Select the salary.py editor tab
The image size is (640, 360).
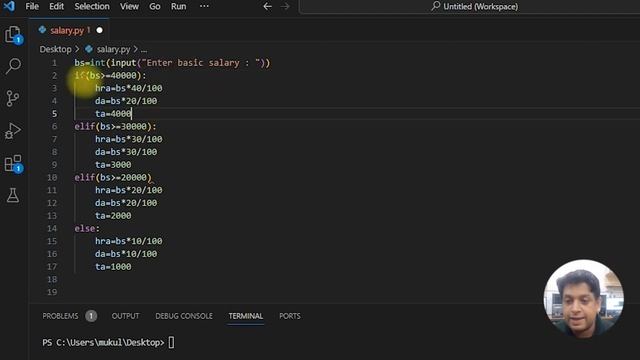pyautogui.click(x=69, y=30)
